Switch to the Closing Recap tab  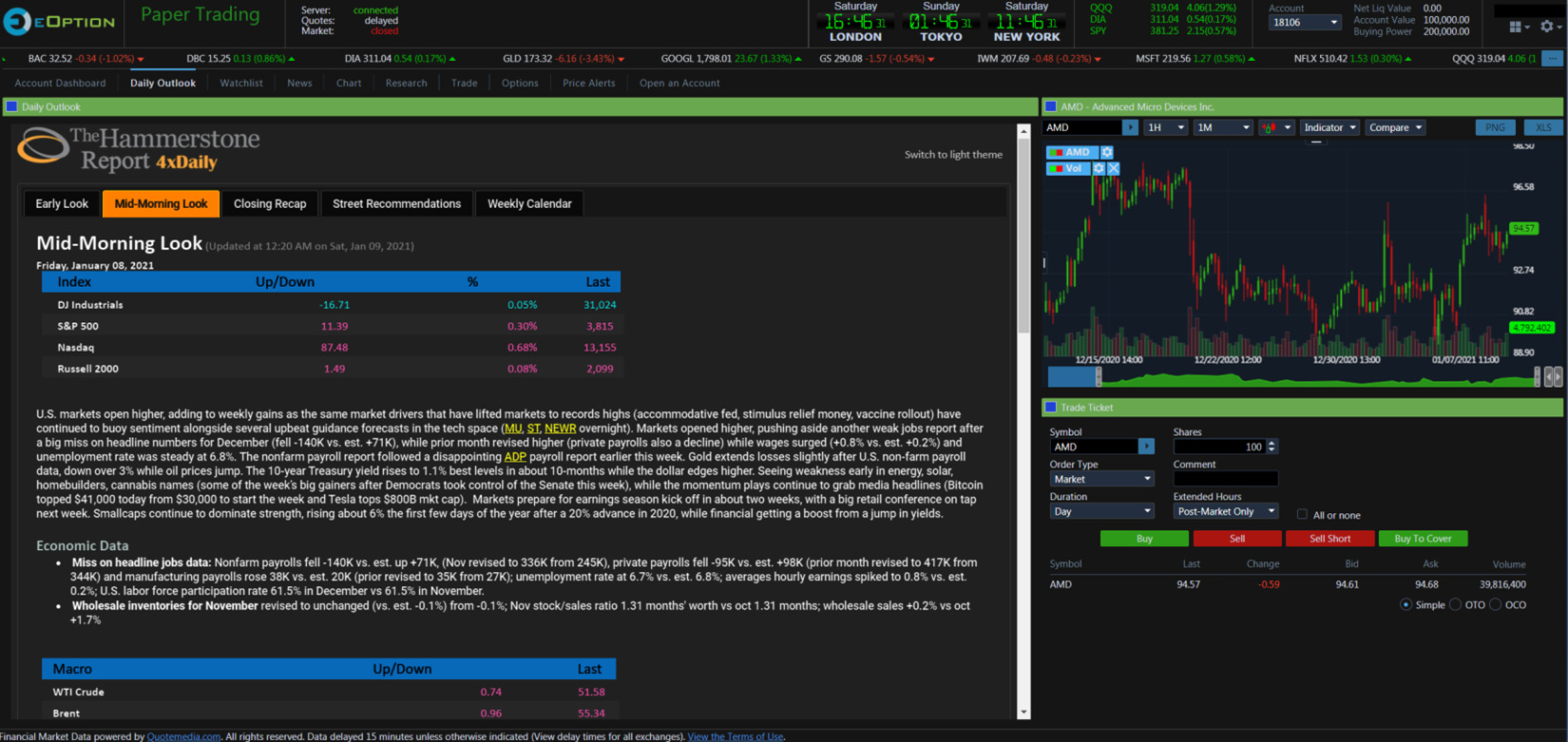[x=270, y=203]
